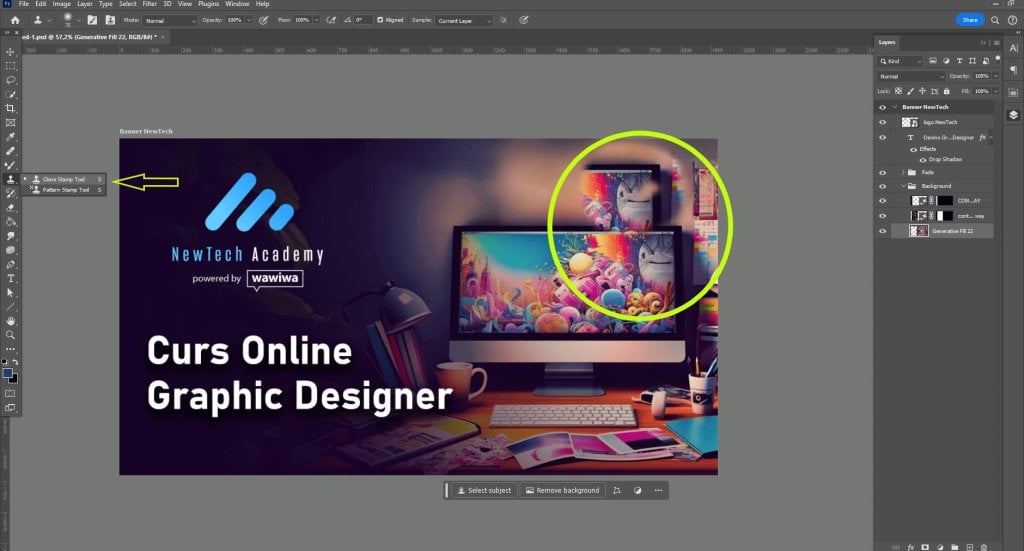The image size is (1024, 551).
Task: Filter layers by type layers icon
Action: point(959,61)
